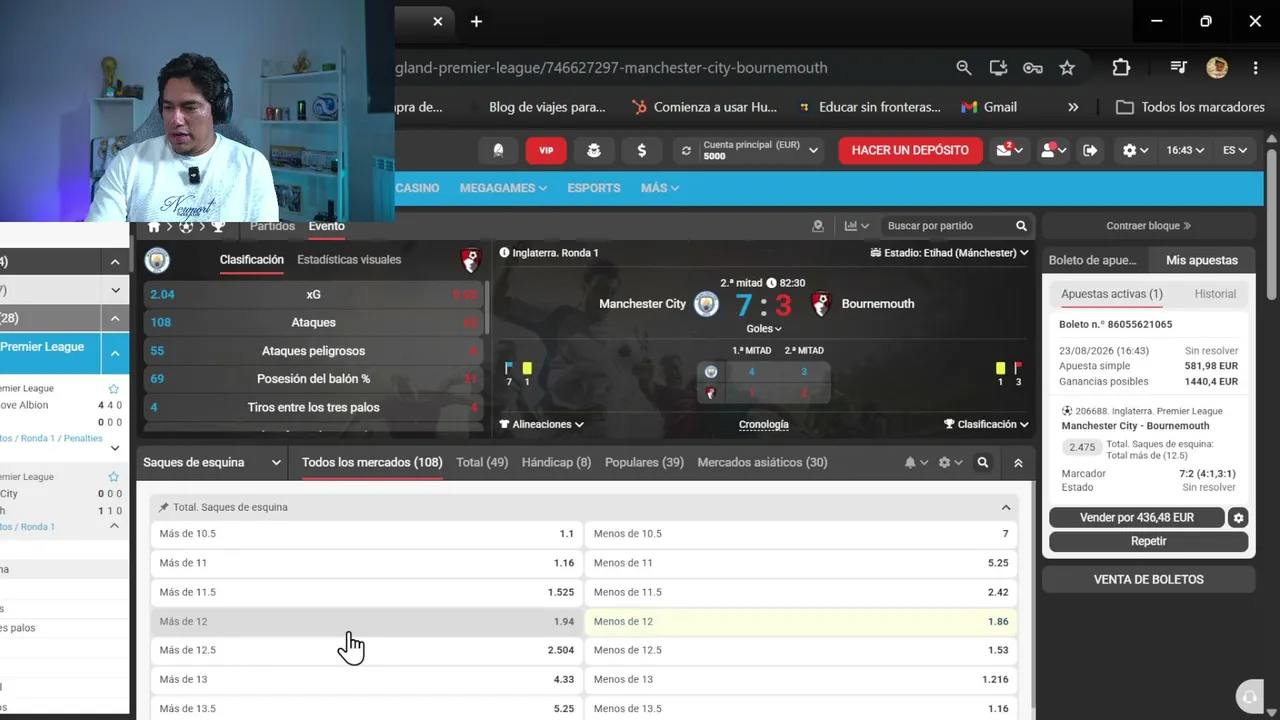Click the rocket icon in site header
This screenshot has height=720, width=1280.
(498, 150)
